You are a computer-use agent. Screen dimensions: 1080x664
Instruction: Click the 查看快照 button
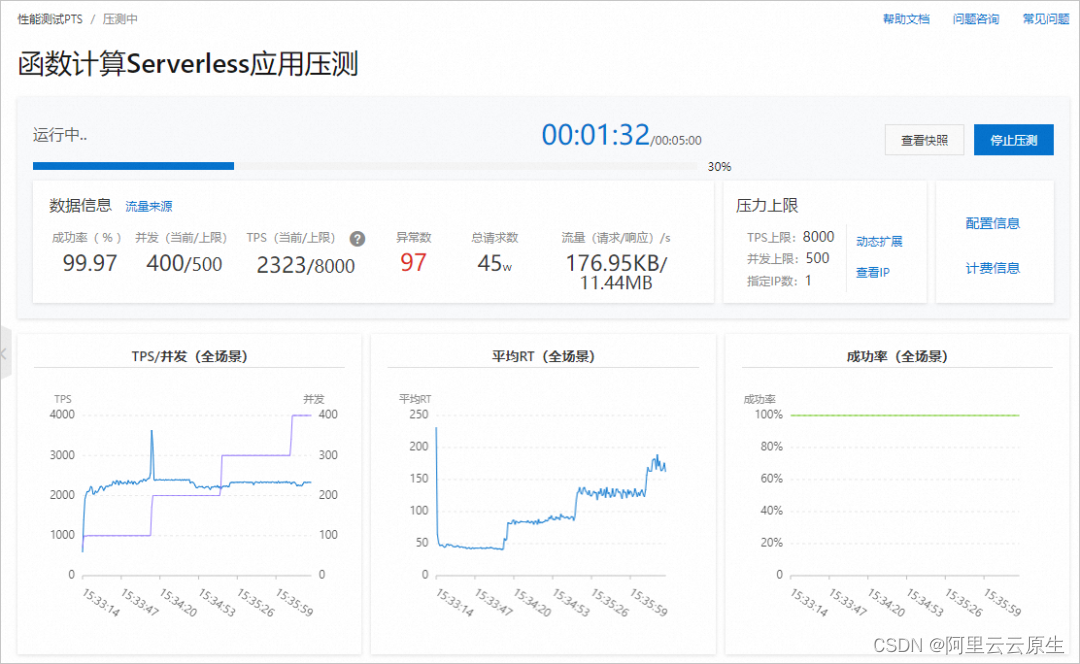point(924,140)
